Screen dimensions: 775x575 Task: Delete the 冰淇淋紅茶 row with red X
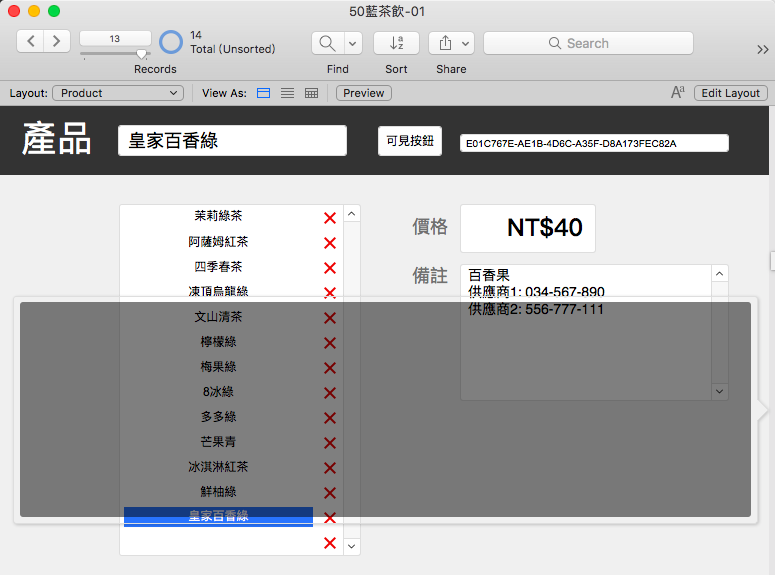click(330, 468)
